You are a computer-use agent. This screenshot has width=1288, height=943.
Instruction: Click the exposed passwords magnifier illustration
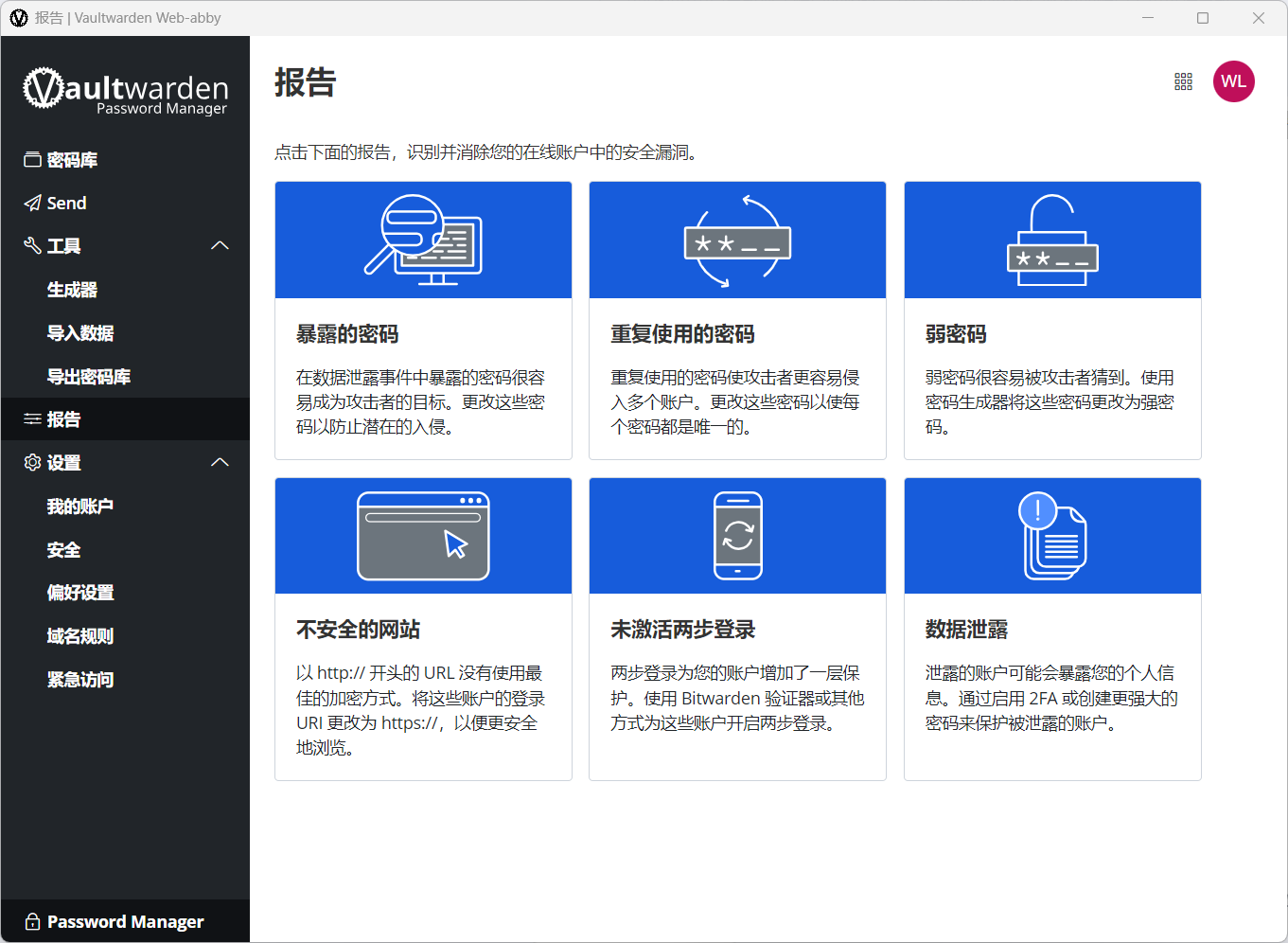423,240
